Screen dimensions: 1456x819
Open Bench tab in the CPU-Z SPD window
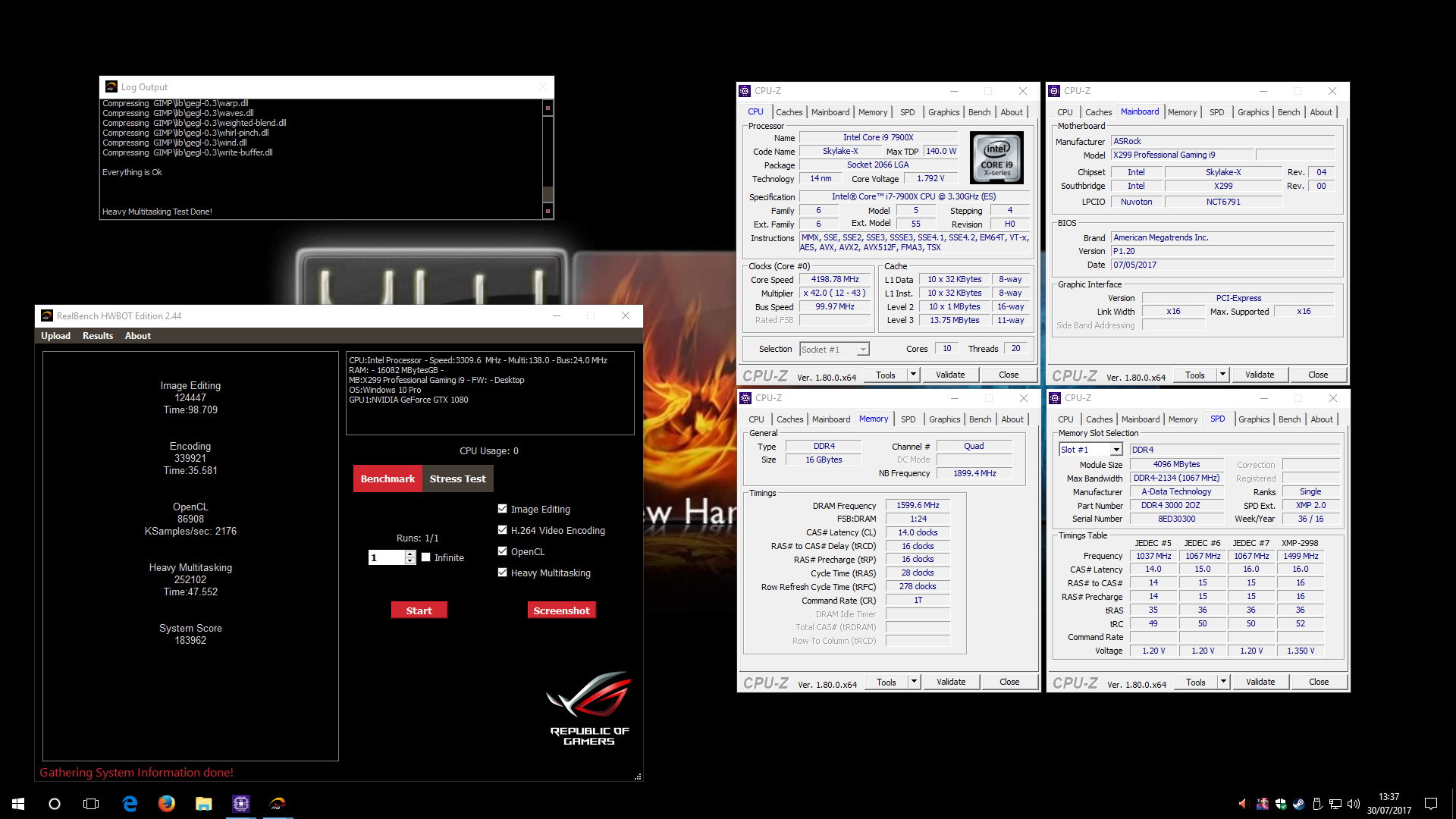1289,419
